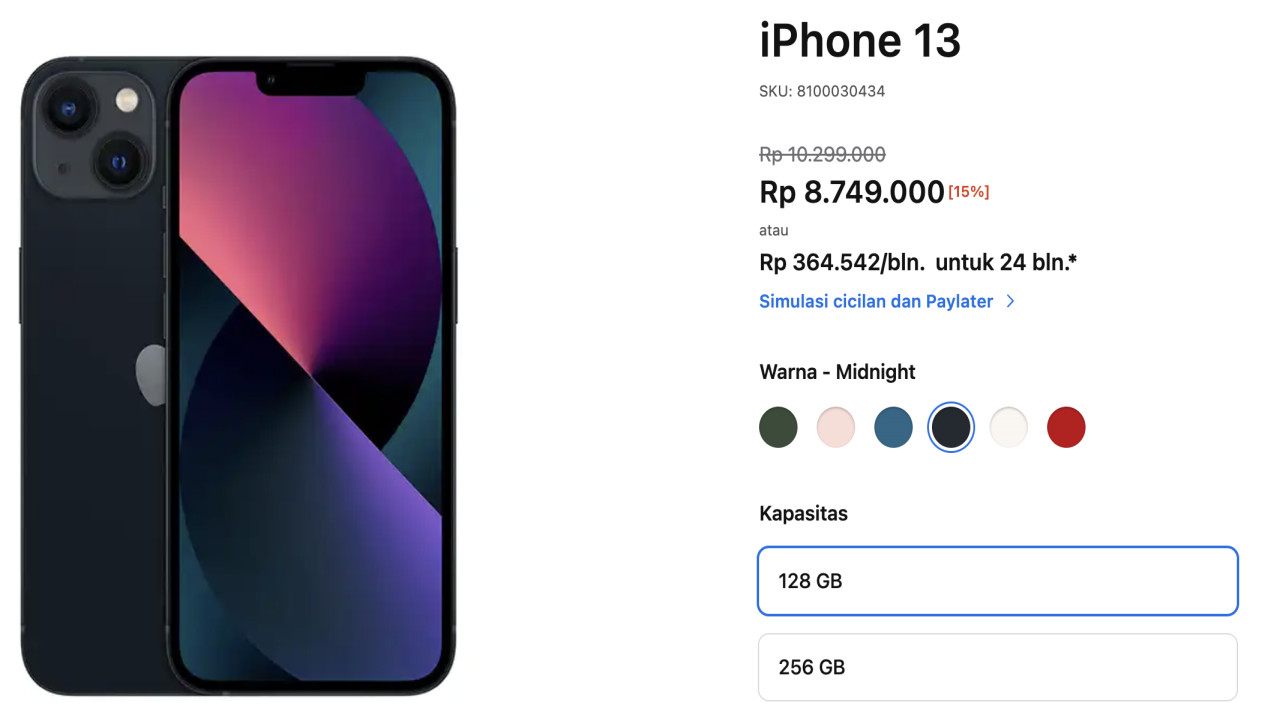This screenshot has width=1265, height=711.
Task: Open Simulasi cicilan dan Paylater link
Action: (x=876, y=301)
